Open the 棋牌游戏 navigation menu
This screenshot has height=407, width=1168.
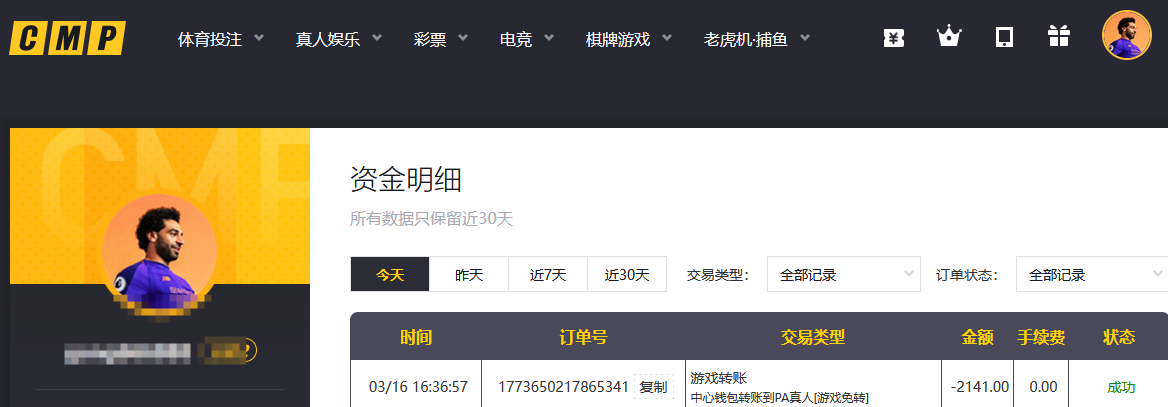tap(629, 40)
